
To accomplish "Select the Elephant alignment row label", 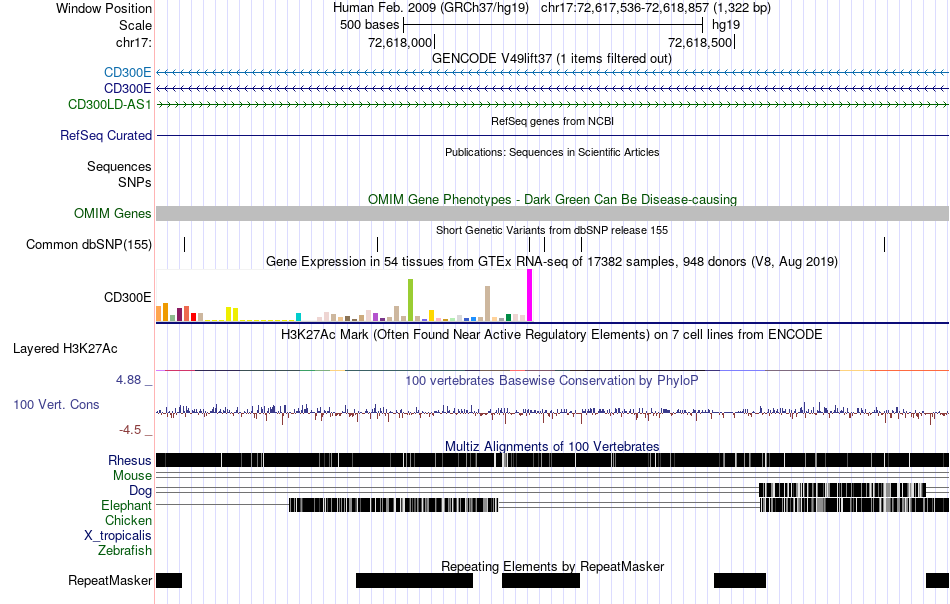I will pos(126,505).
